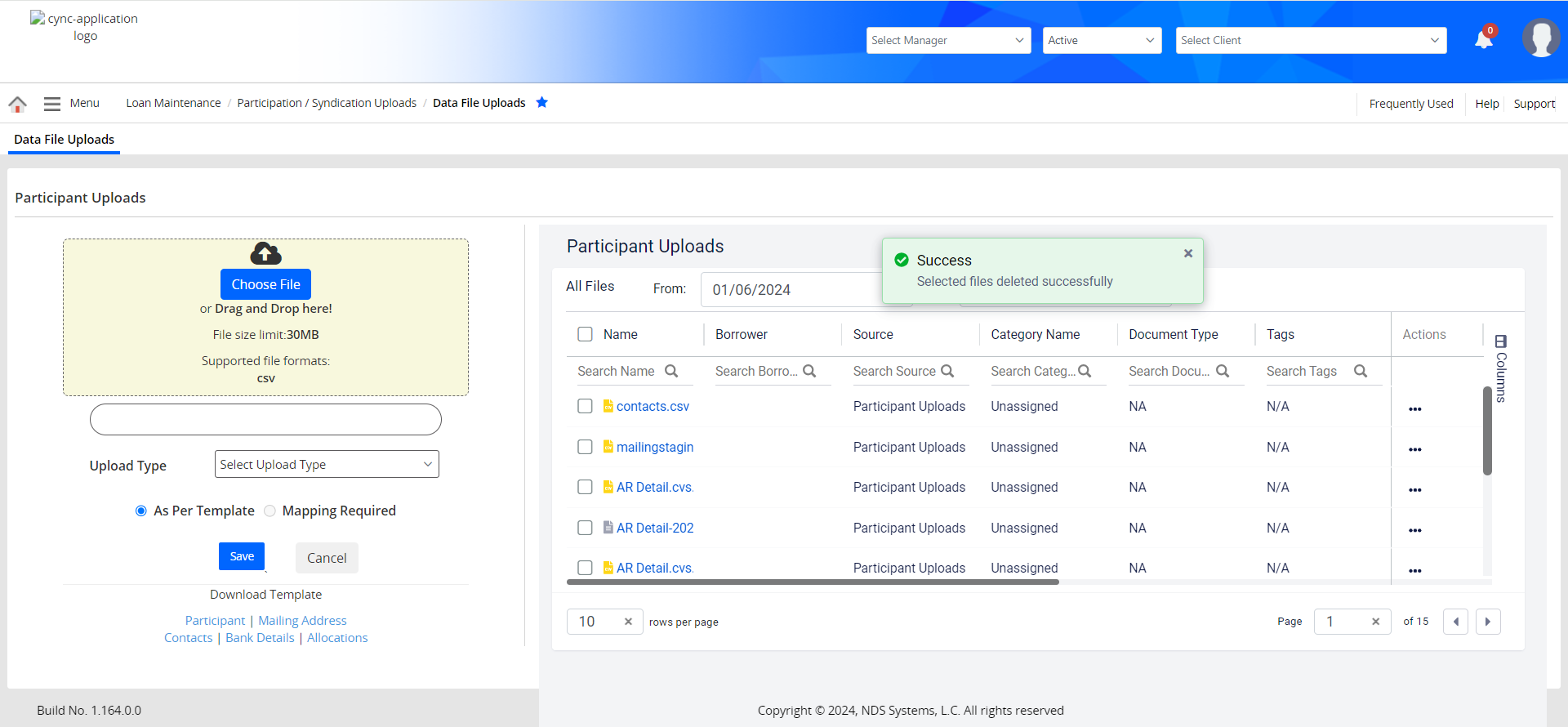Click the user profile avatar

[x=1540, y=38]
